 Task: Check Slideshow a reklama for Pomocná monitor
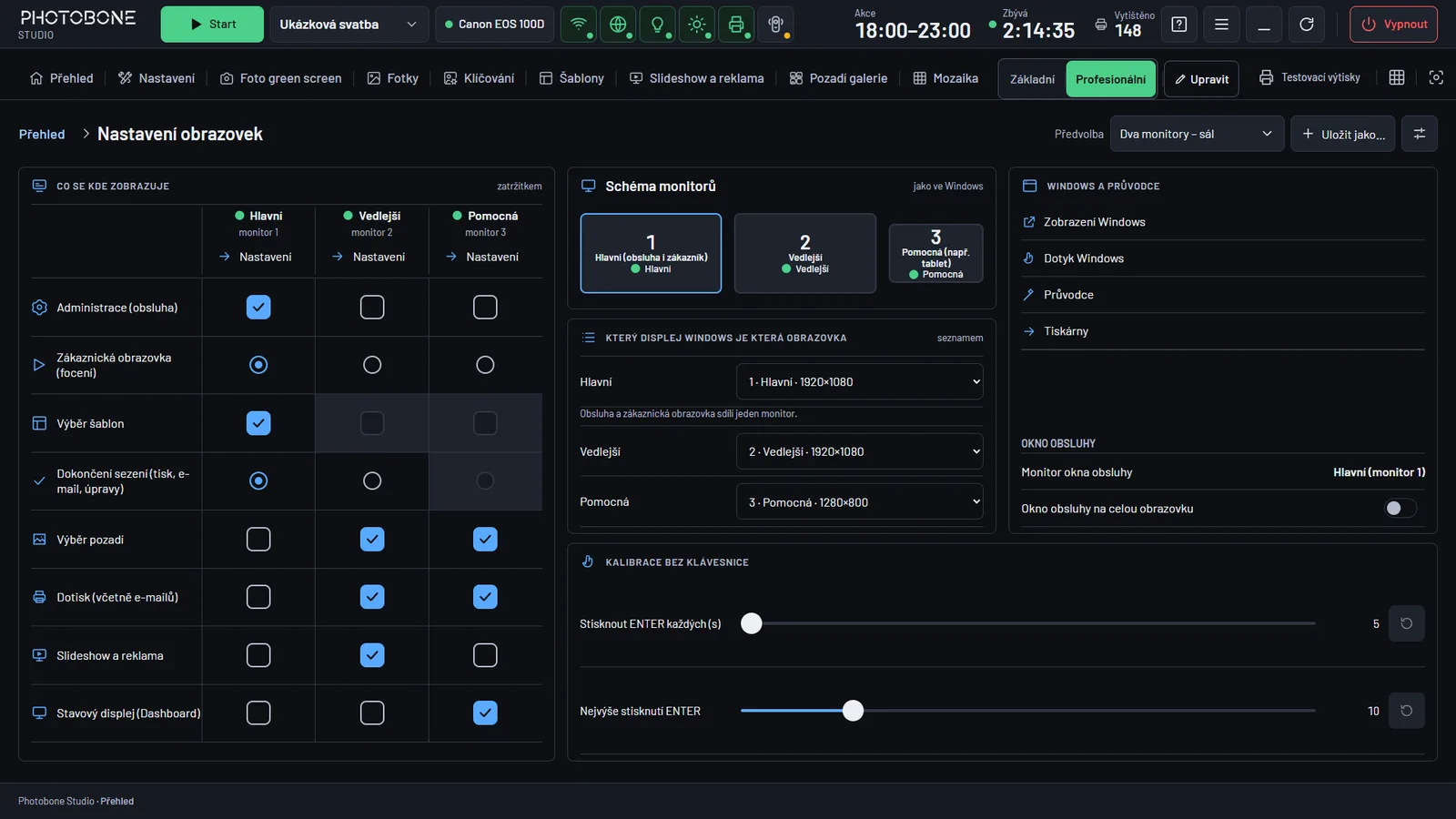click(485, 655)
